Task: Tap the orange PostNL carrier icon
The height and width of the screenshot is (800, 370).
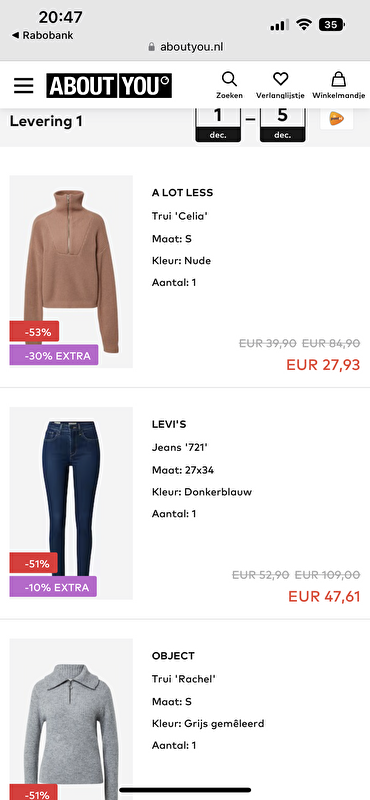Action: (x=336, y=119)
